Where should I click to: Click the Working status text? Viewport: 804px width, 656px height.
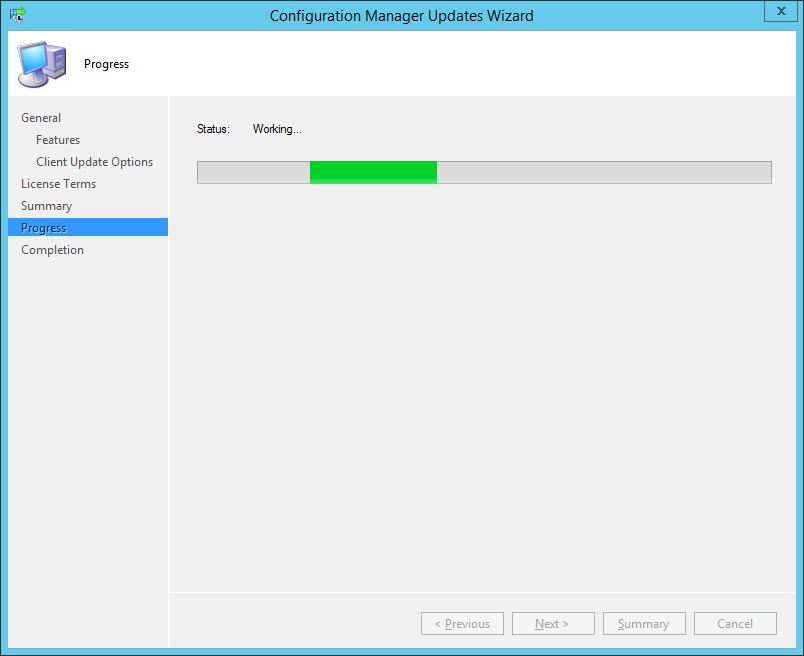pos(277,129)
